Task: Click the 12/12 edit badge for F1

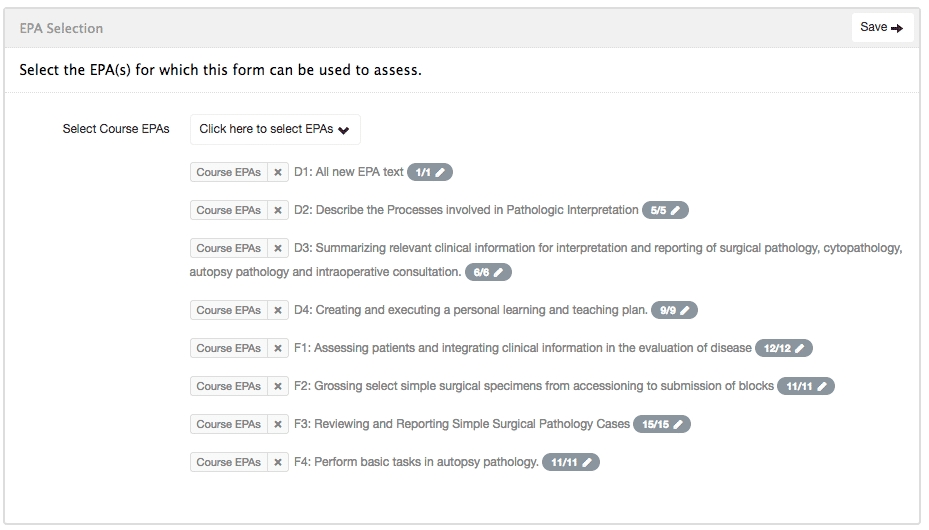Action: click(x=784, y=348)
